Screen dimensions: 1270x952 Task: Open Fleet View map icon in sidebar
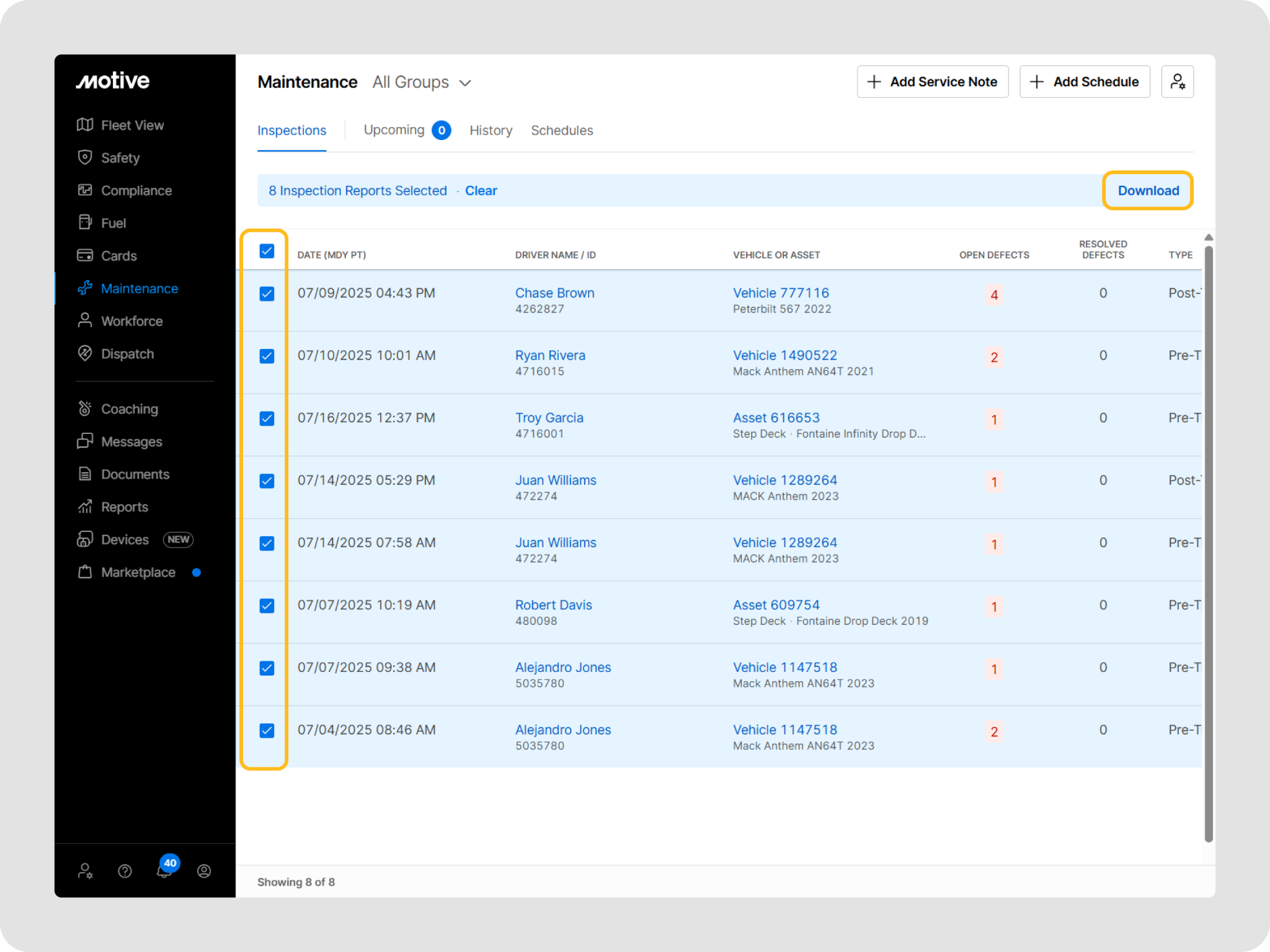point(85,125)
